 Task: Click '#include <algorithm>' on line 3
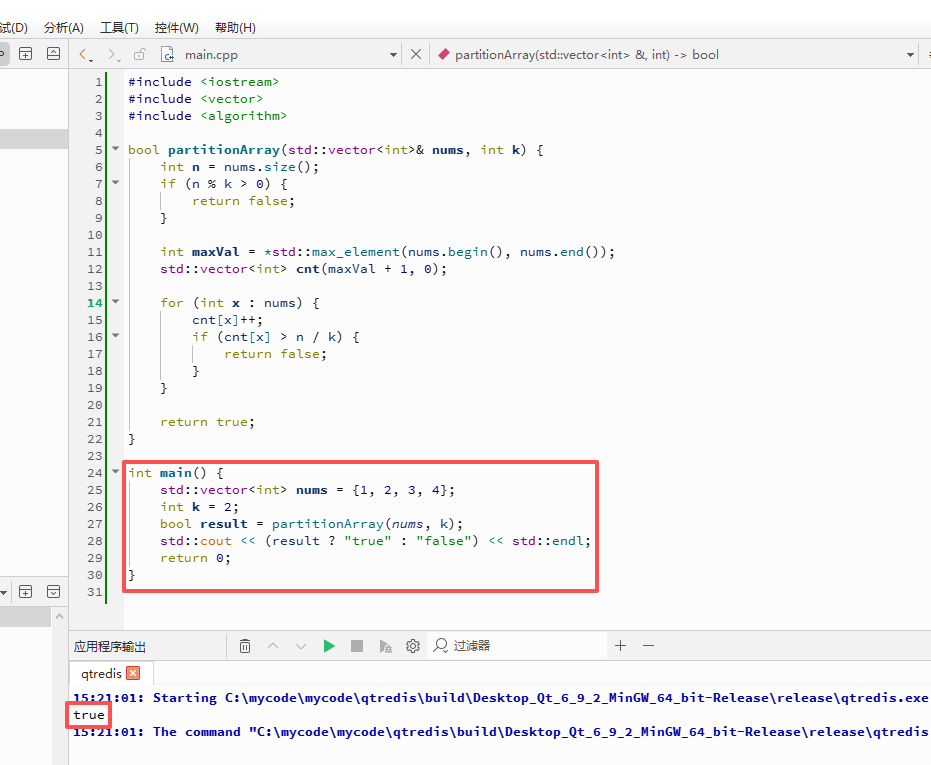[x=207, y=116]
